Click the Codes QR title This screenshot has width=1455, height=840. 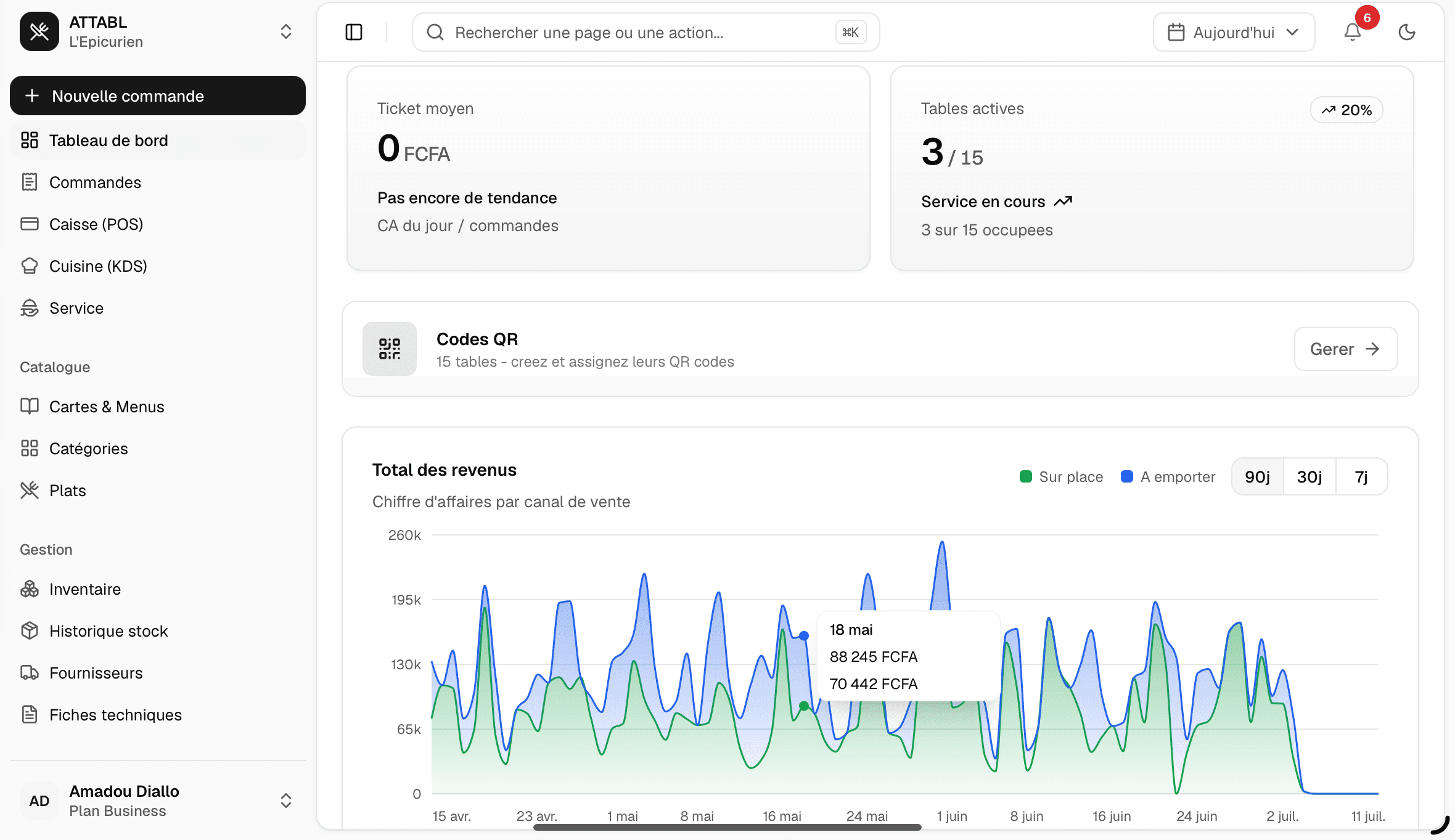pyautogui.click(x=477, y=339)
